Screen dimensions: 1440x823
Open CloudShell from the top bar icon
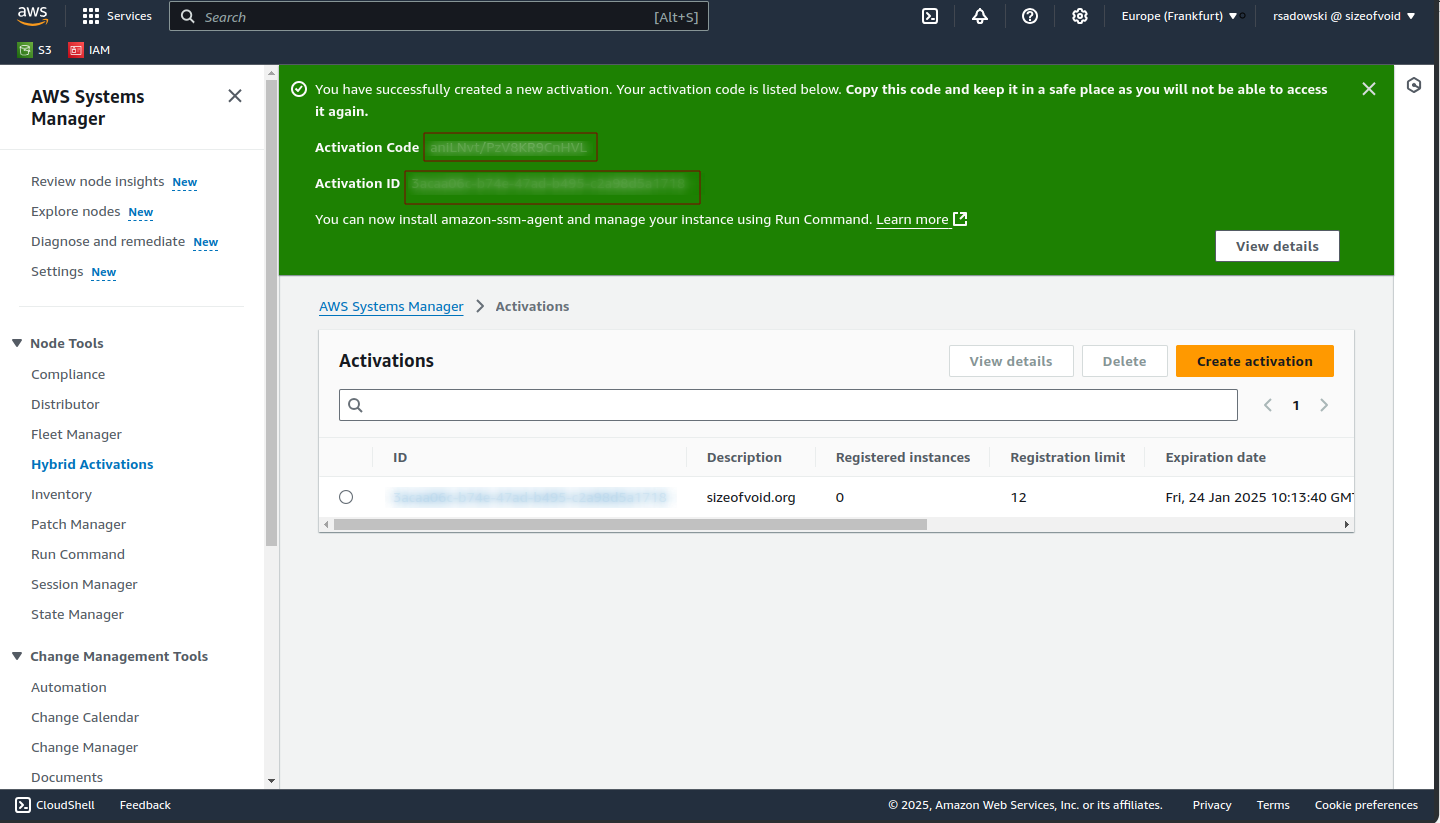pos(930,16)
